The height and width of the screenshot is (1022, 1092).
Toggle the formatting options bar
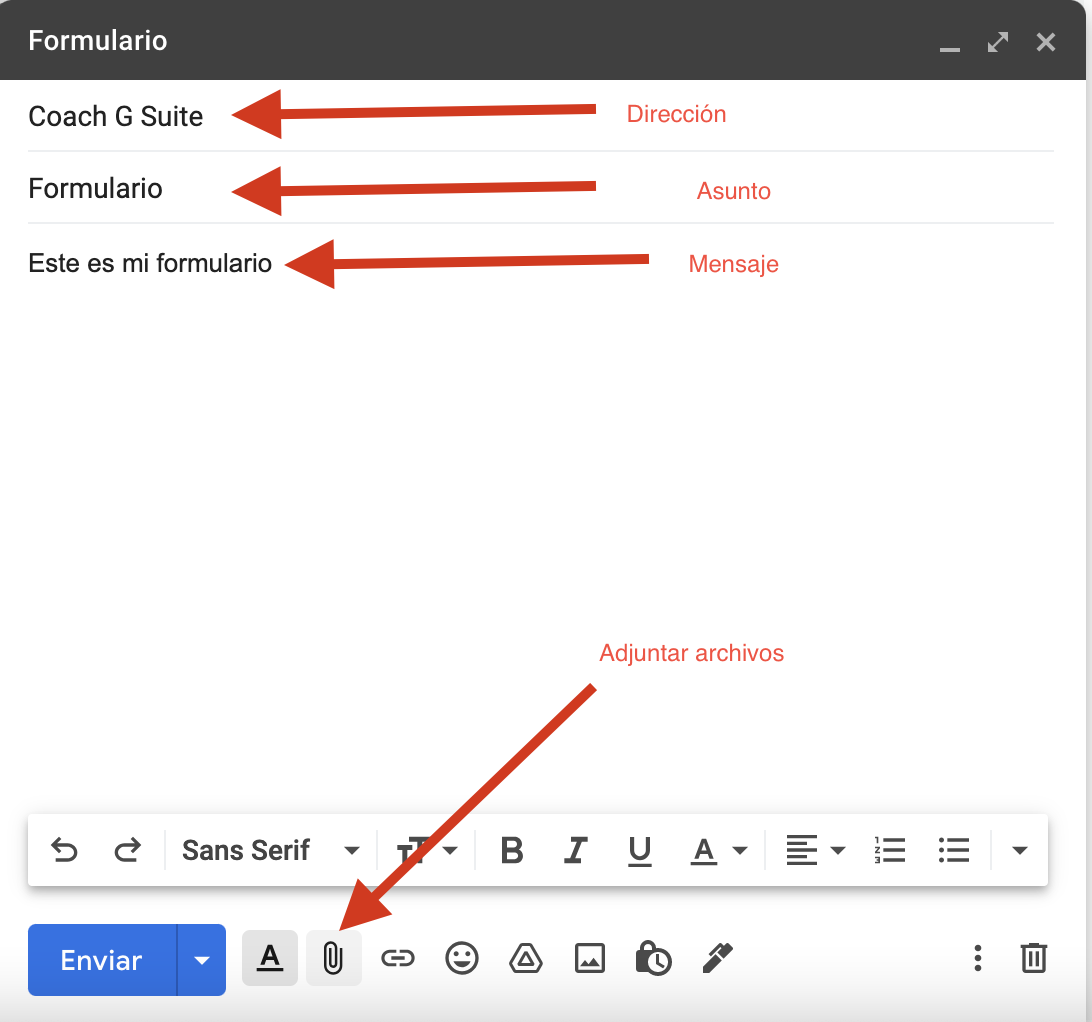[270, 958]
